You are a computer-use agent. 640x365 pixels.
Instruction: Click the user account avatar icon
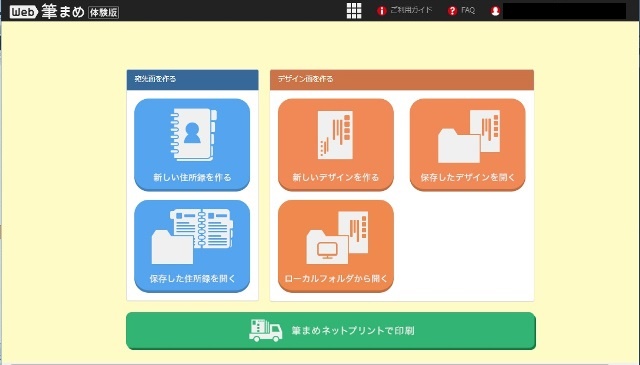pos(496,11)
